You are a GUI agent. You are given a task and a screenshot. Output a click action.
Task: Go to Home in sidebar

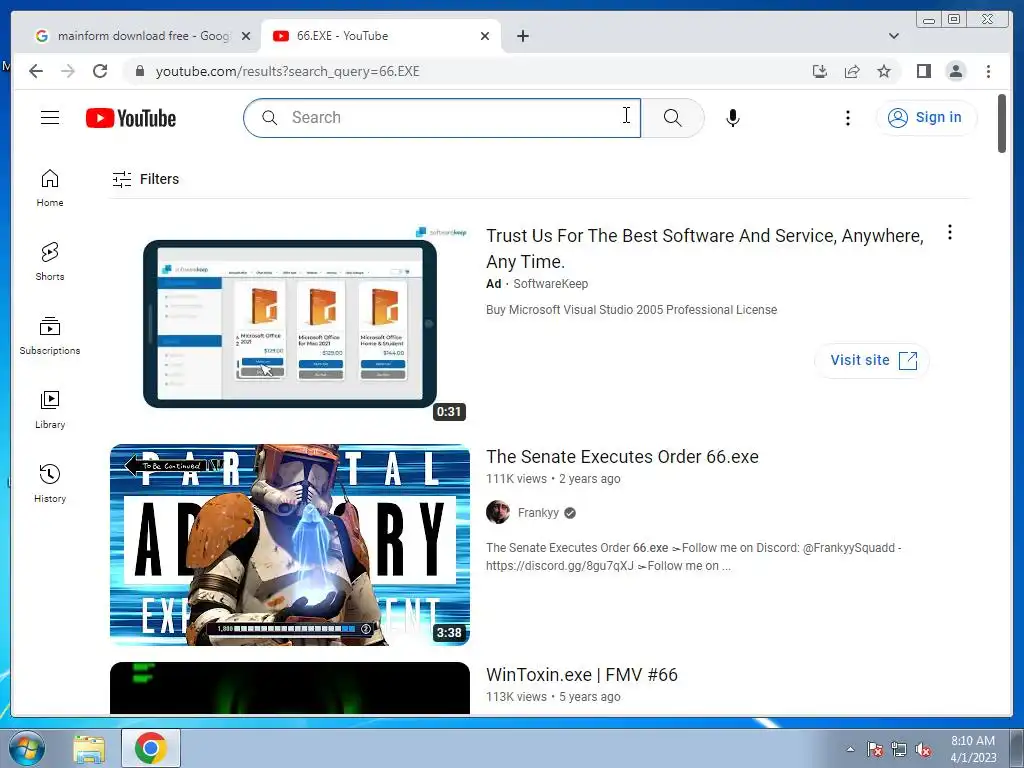pos(50,188)
